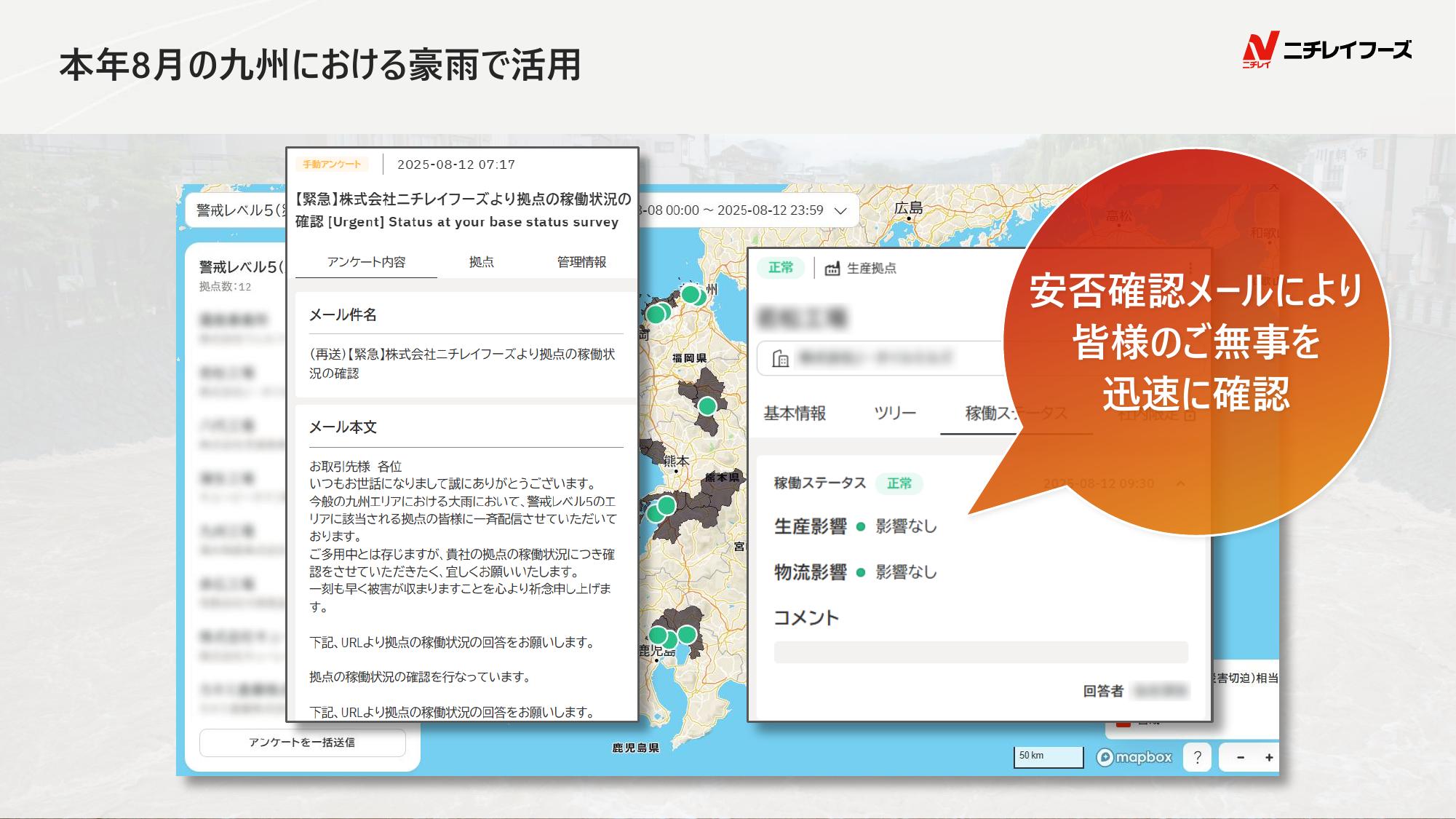The image size is (1456, 819).
Task: Open the 拠点 tab in the survey panel
Action: (481, 262)
